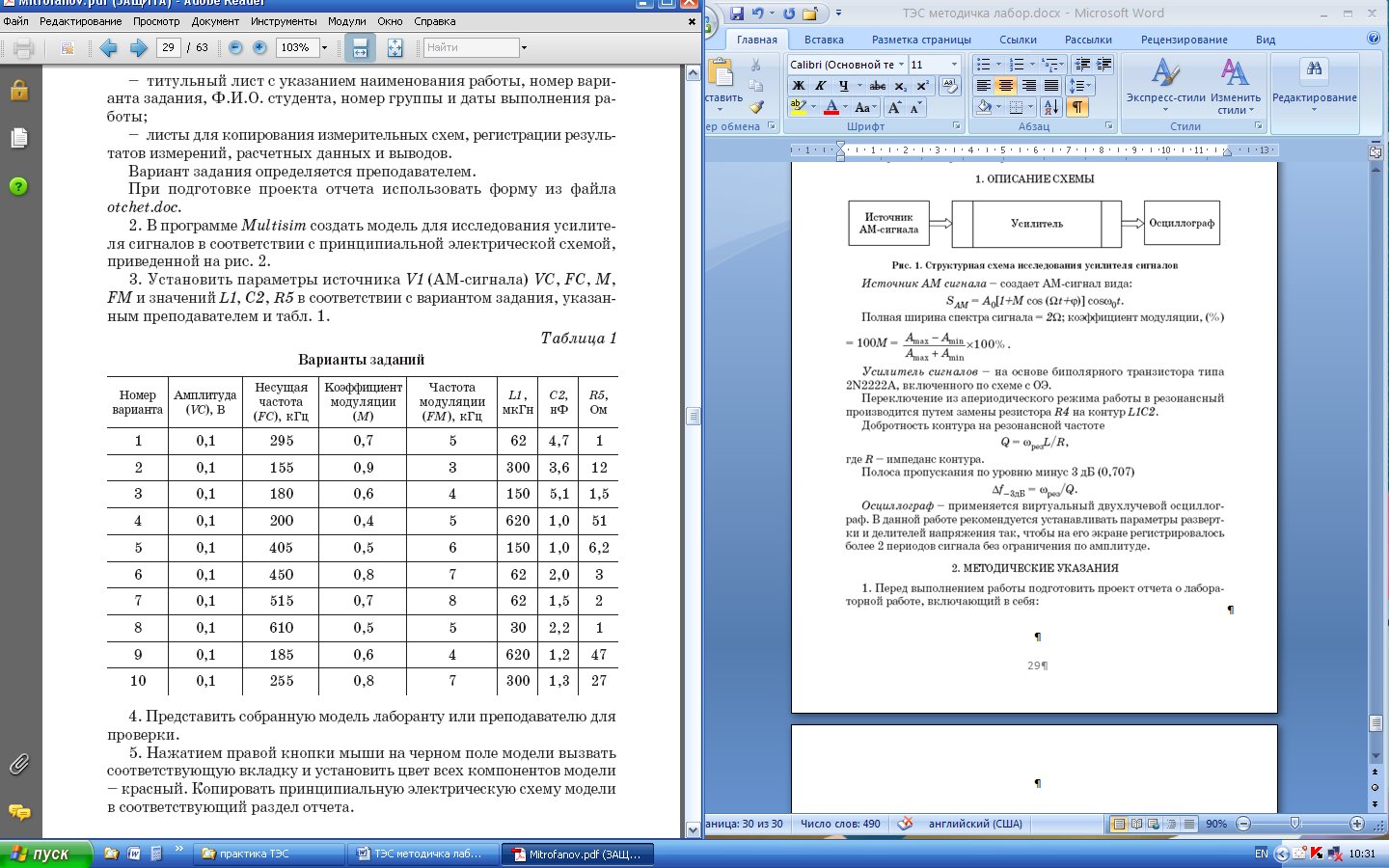Image resolution: width=1389 pixels, height=868 pixels.
Task: Click the Clear Formatting icon
Action: 949,86
